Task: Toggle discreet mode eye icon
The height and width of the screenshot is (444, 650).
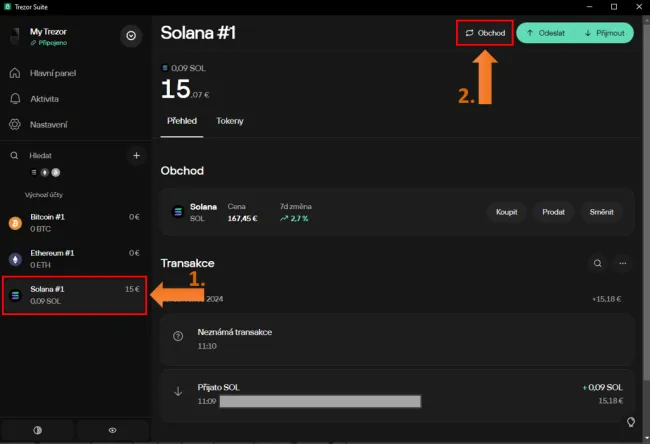Action: [112, 430]
